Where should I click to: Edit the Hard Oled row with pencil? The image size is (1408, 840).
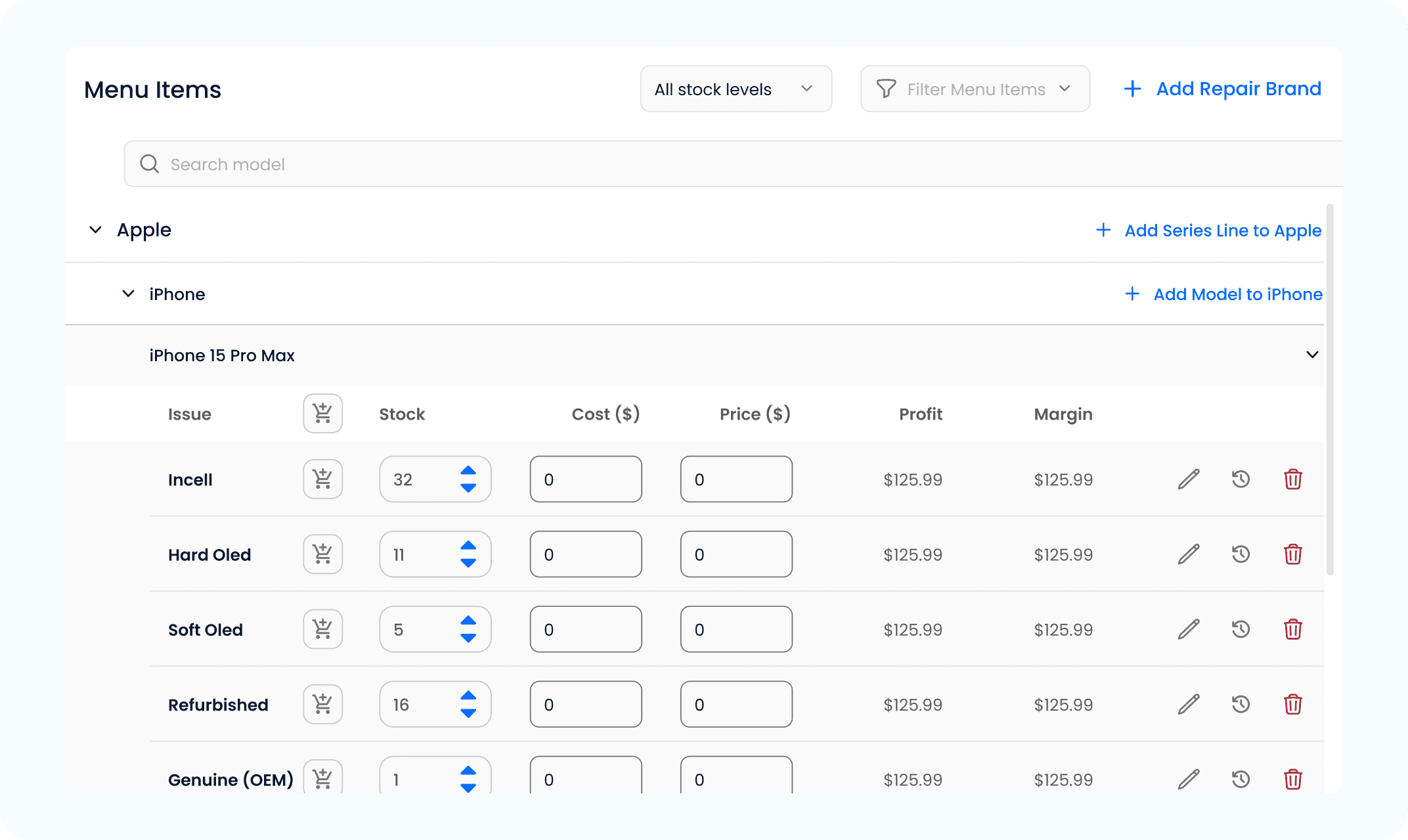(1188, 554)
